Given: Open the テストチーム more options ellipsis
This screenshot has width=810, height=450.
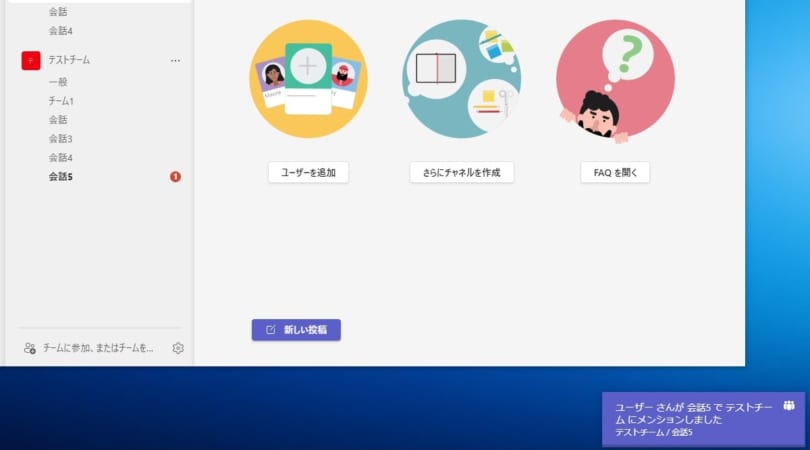Looking at the screenshot, I should (175, 60).
